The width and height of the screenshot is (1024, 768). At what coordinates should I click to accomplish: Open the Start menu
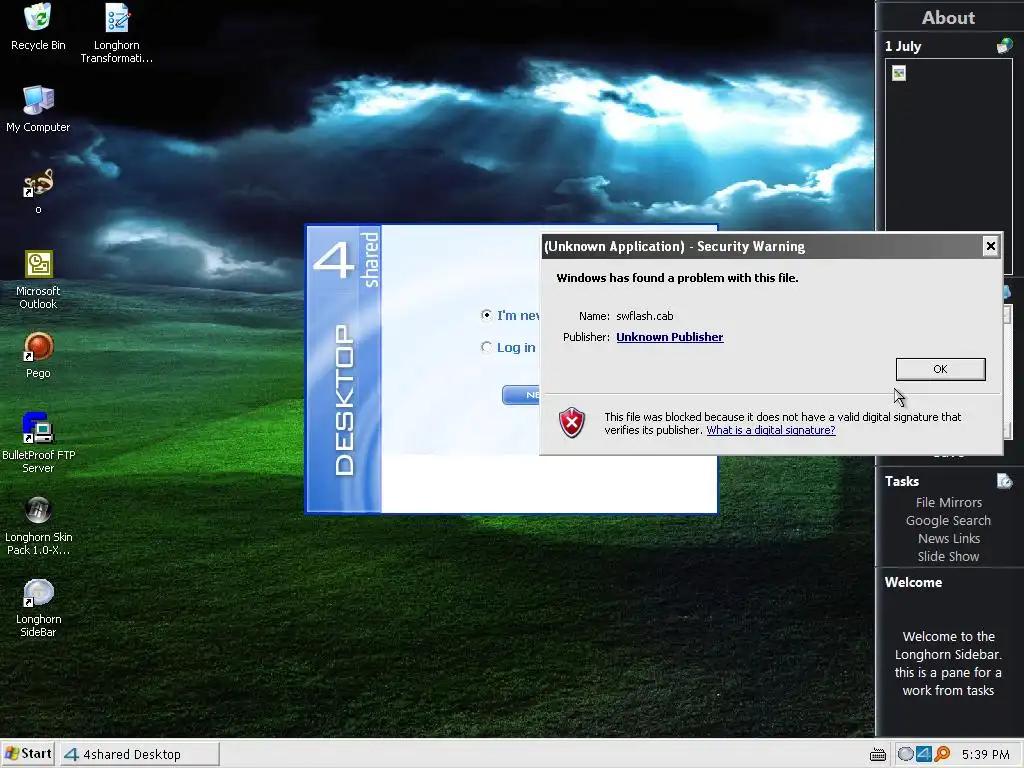[x=28, y=754]
